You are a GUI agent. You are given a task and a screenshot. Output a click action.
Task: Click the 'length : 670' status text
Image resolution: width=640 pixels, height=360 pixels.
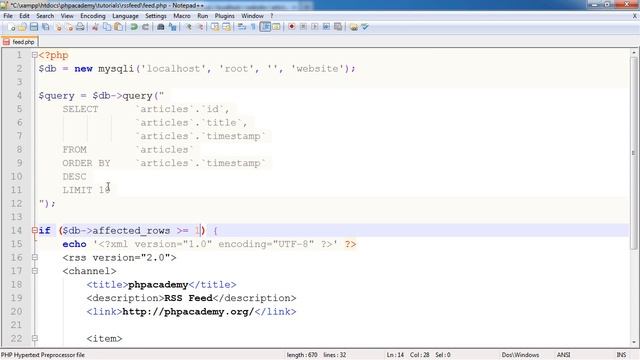click(302, 355)
